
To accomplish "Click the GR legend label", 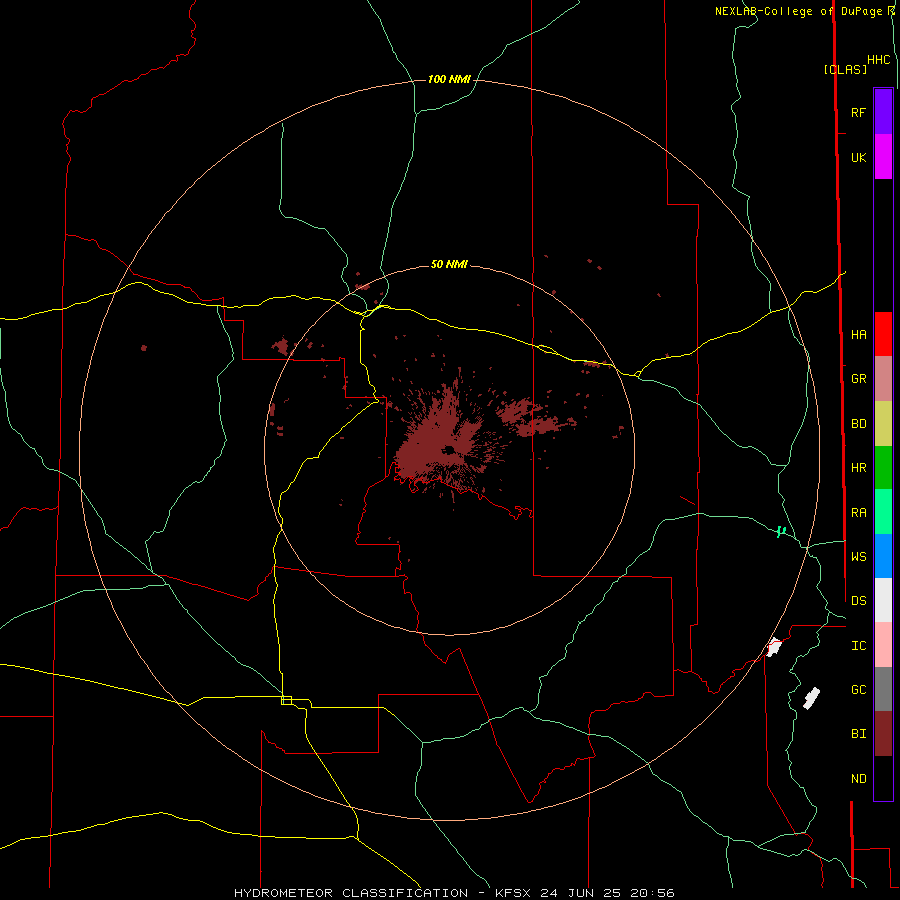I will click(x=858, y=379).
